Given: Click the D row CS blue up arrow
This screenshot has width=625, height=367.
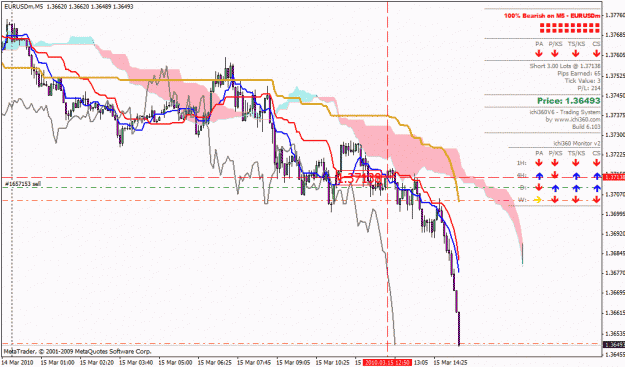Looking at the screenshot, I should point(596,187).
